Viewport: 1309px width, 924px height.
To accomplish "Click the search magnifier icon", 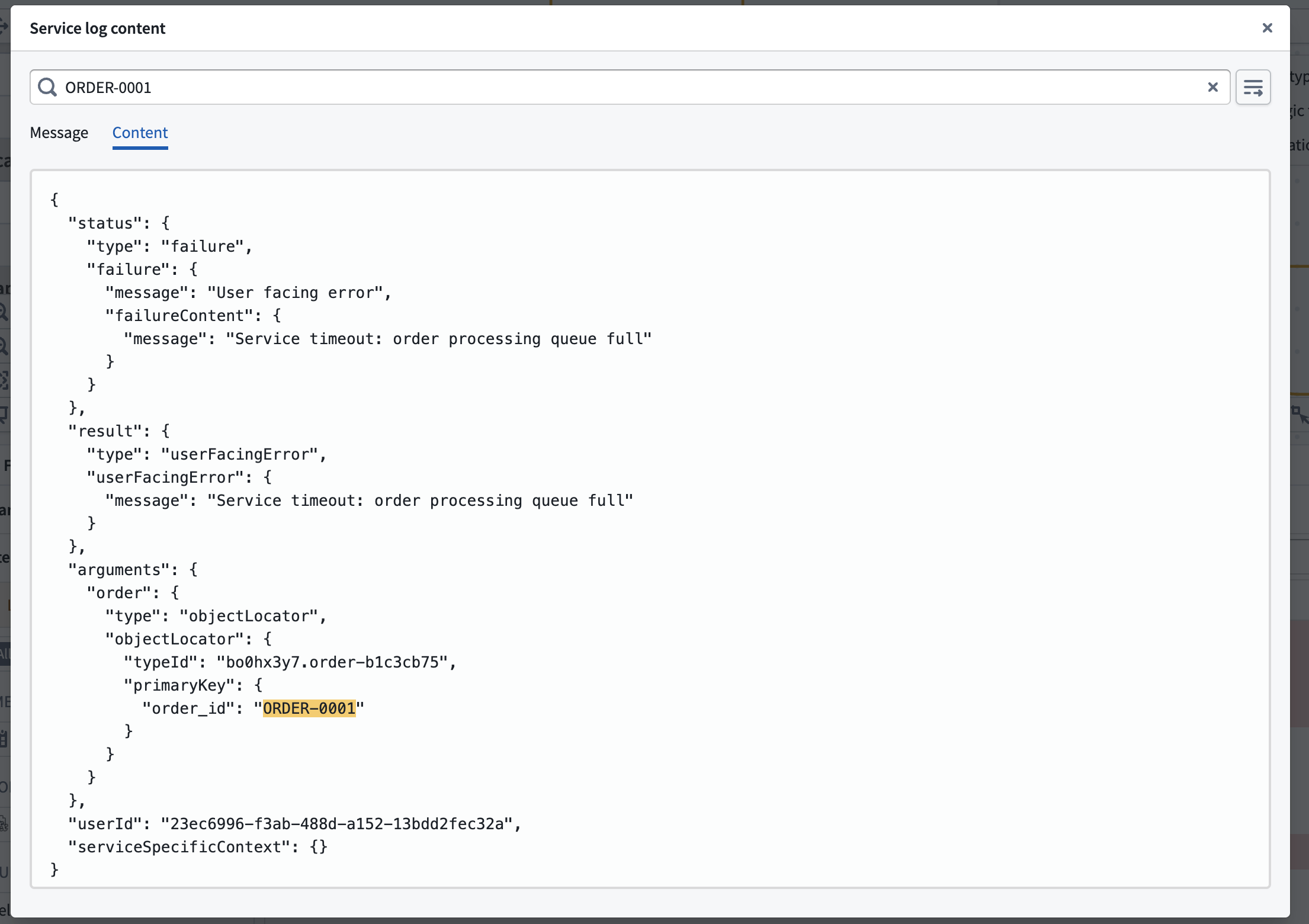I will pos(47,87).
